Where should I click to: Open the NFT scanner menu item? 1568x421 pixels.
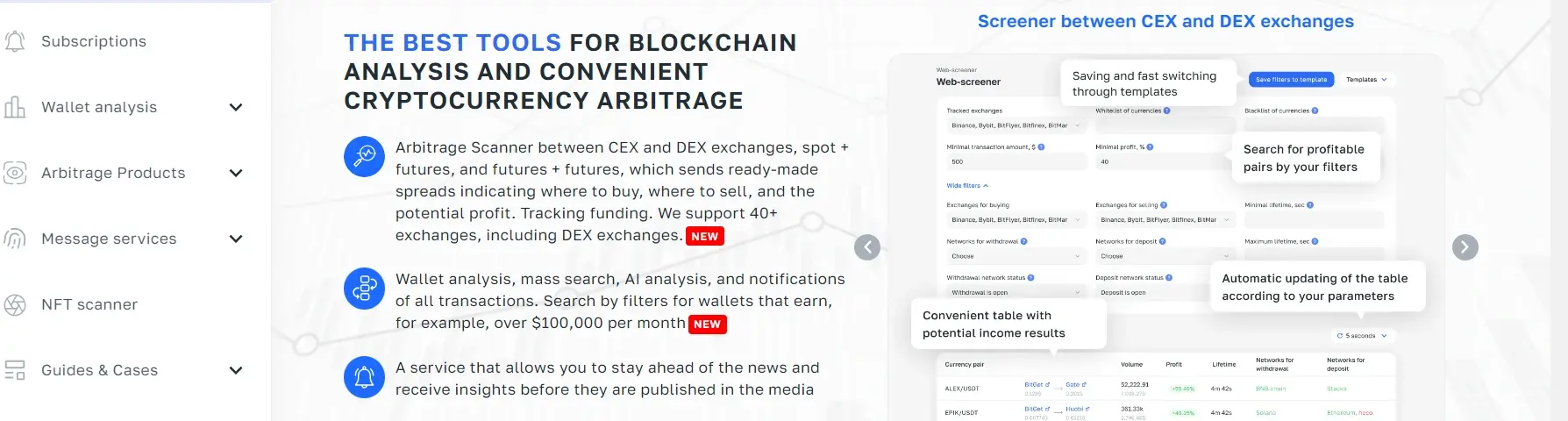click(x=89, y=304)
